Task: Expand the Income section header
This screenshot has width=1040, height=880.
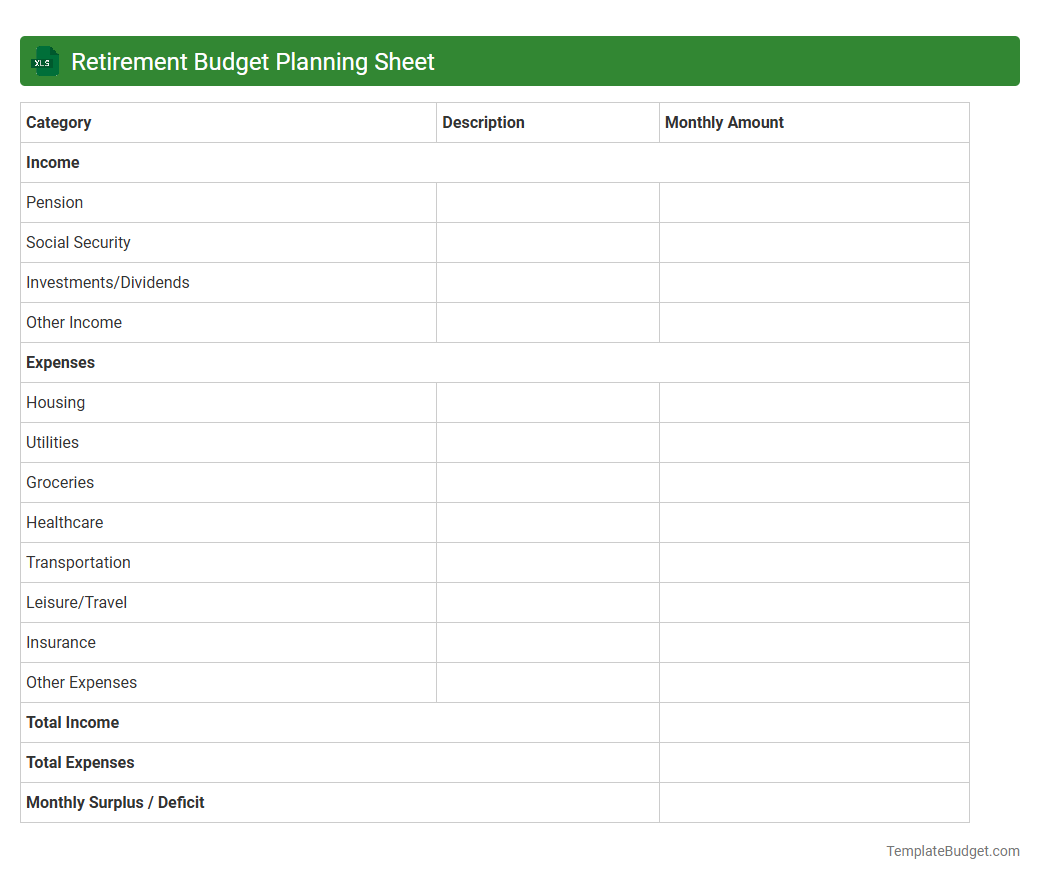Action: coord(52,162)
